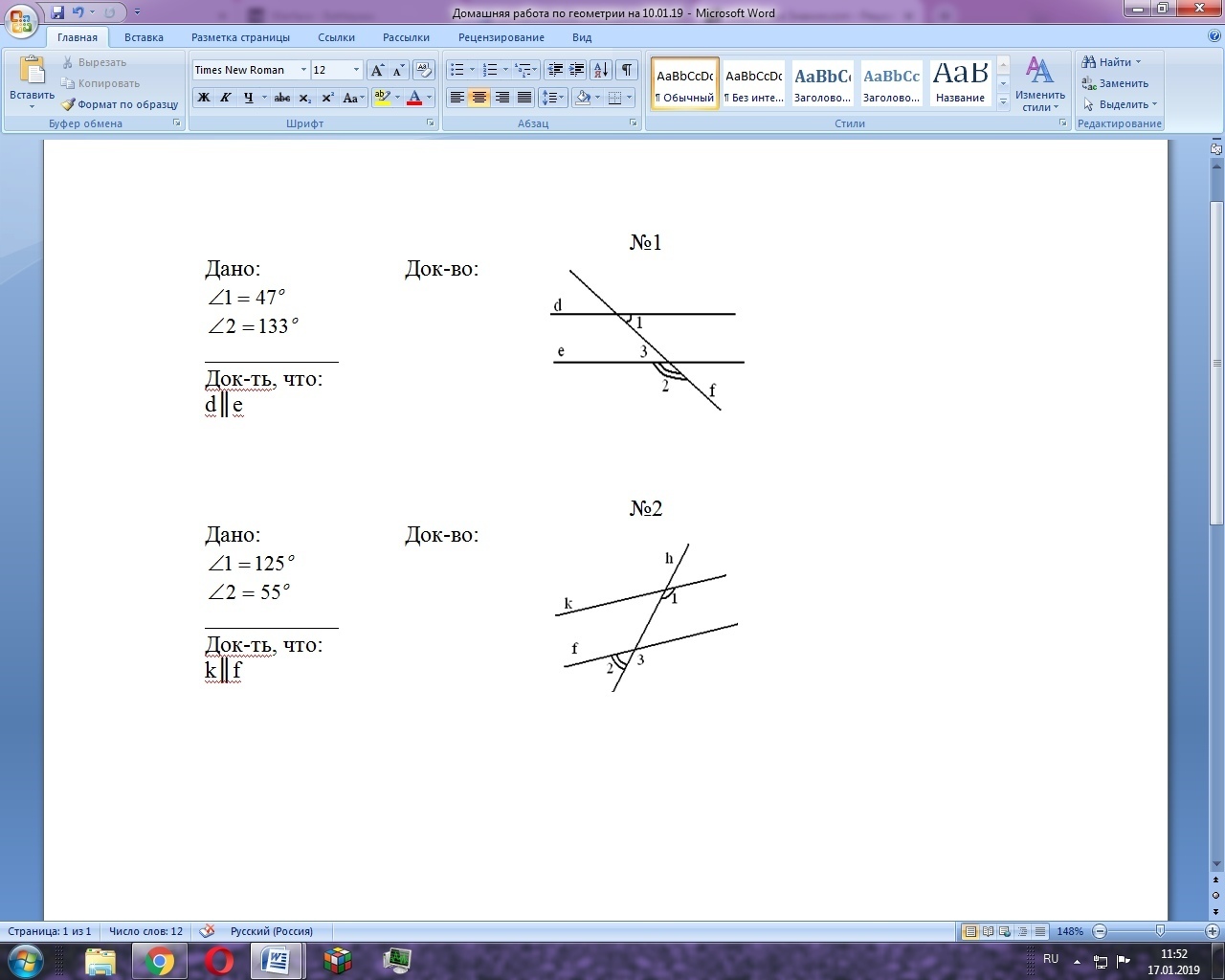Switch to the Рецензирование tab
The height and width of the screenshot is (980, 1225).
(501, 37)
